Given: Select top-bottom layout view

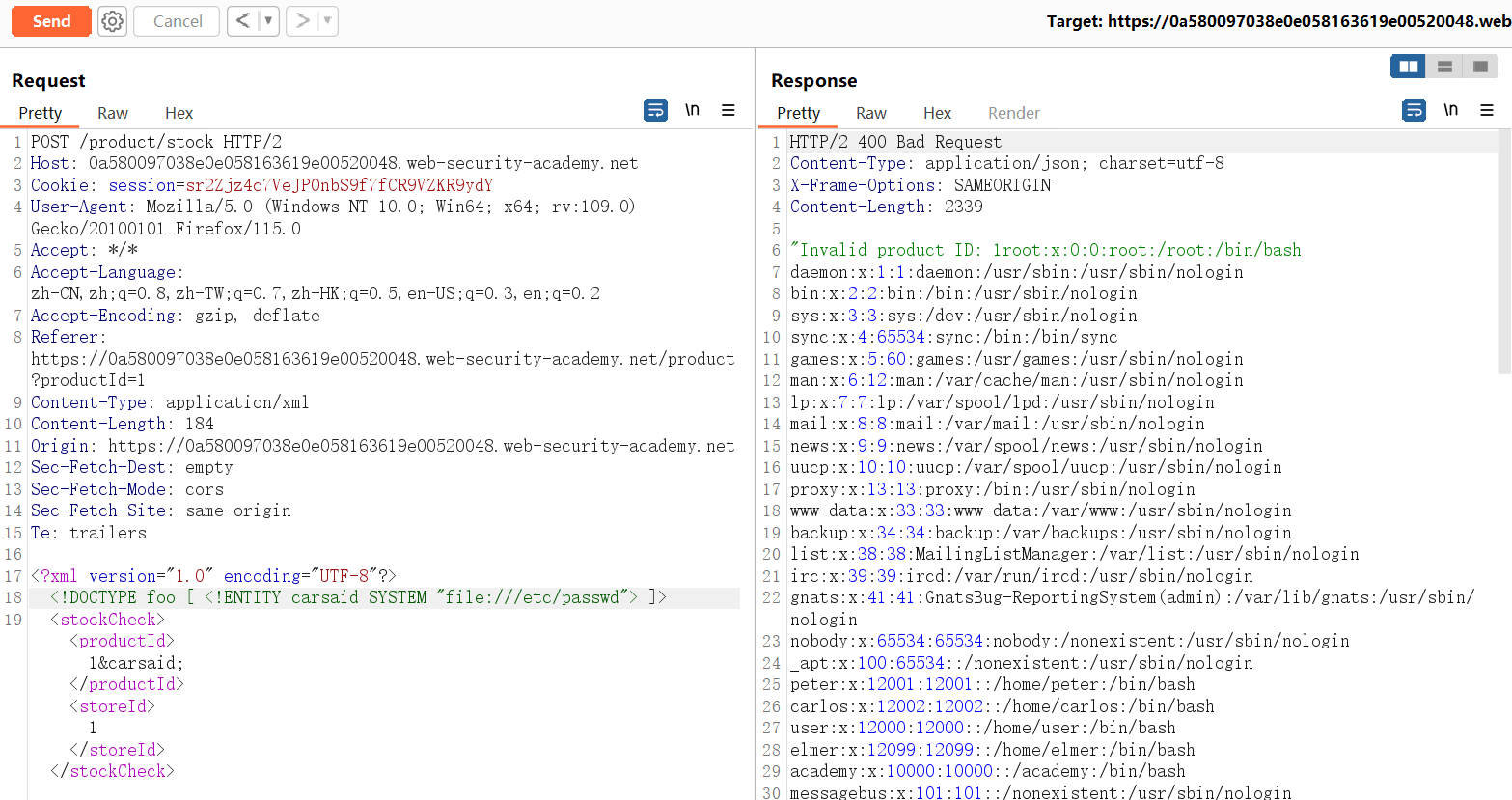Looking at the screenshot, I should [1444, 67].
